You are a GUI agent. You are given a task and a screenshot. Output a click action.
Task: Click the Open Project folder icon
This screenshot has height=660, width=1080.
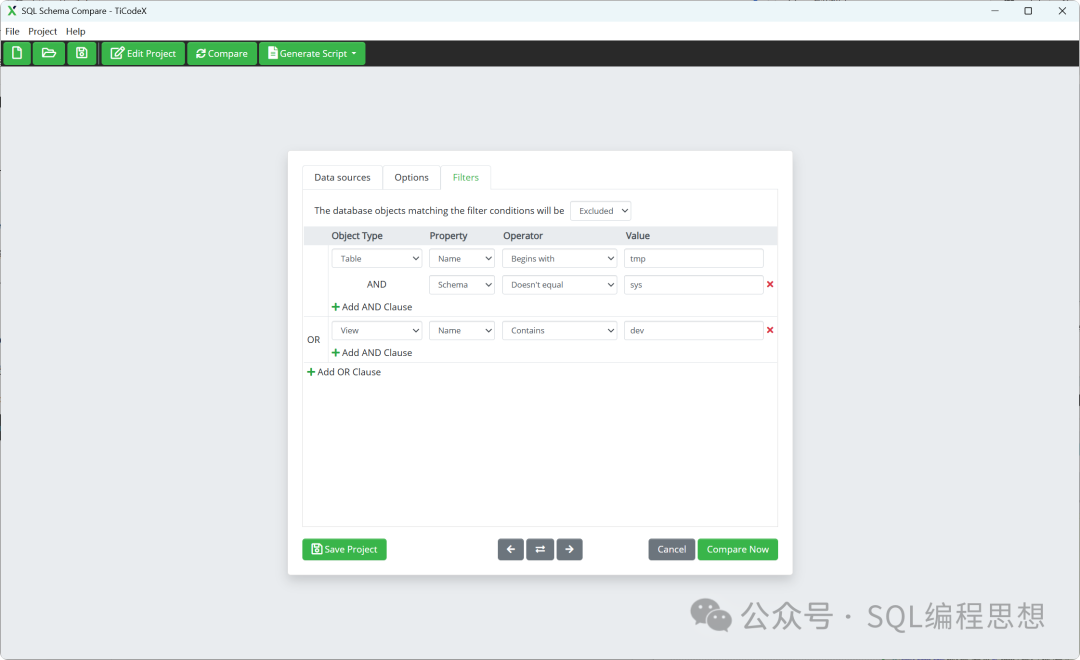click(49, 53)
